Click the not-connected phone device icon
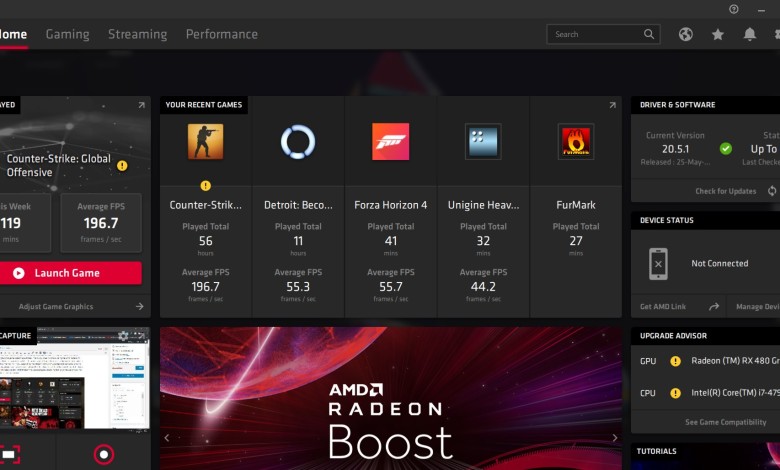The image size is (780, 470). coord(658,264)
